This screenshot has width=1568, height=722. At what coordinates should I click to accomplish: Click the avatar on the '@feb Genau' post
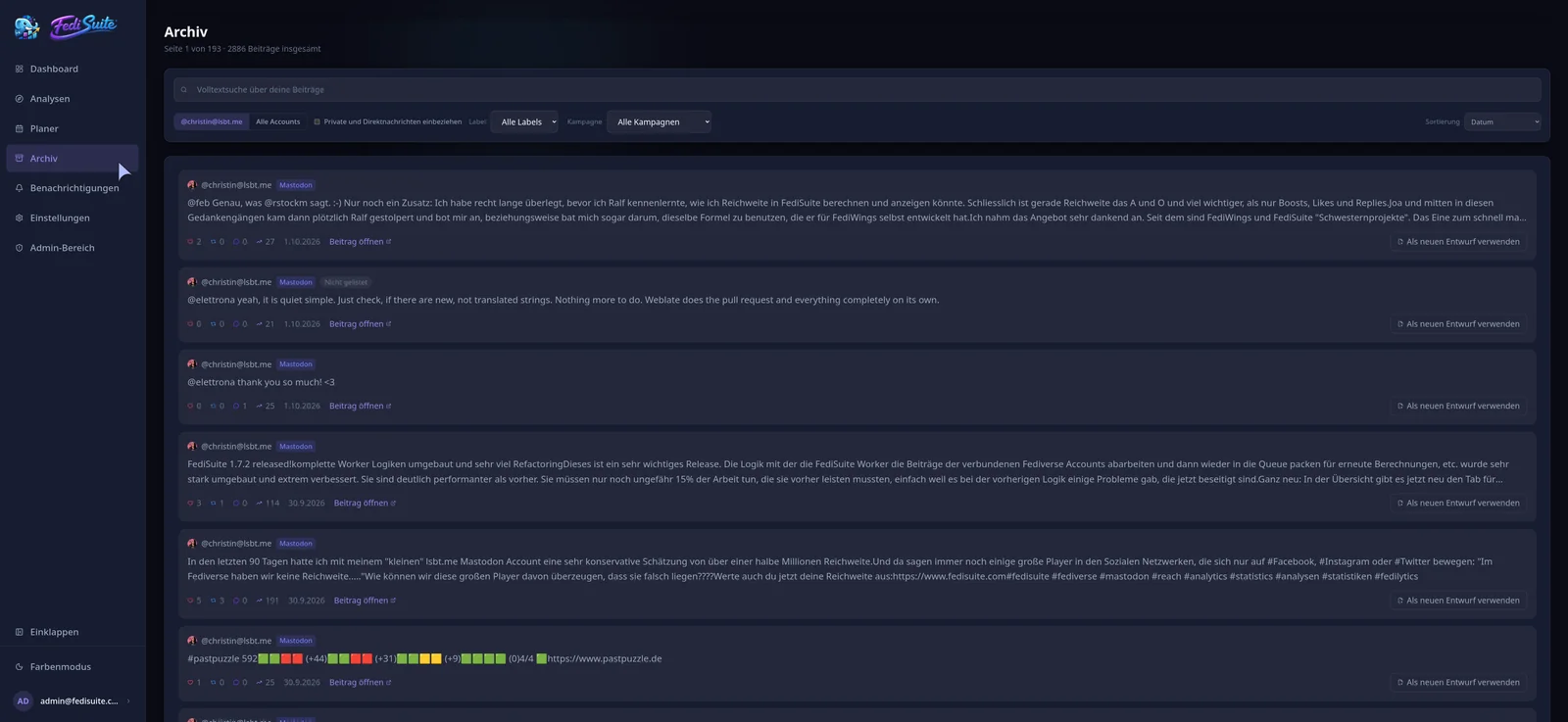[192, 185]
